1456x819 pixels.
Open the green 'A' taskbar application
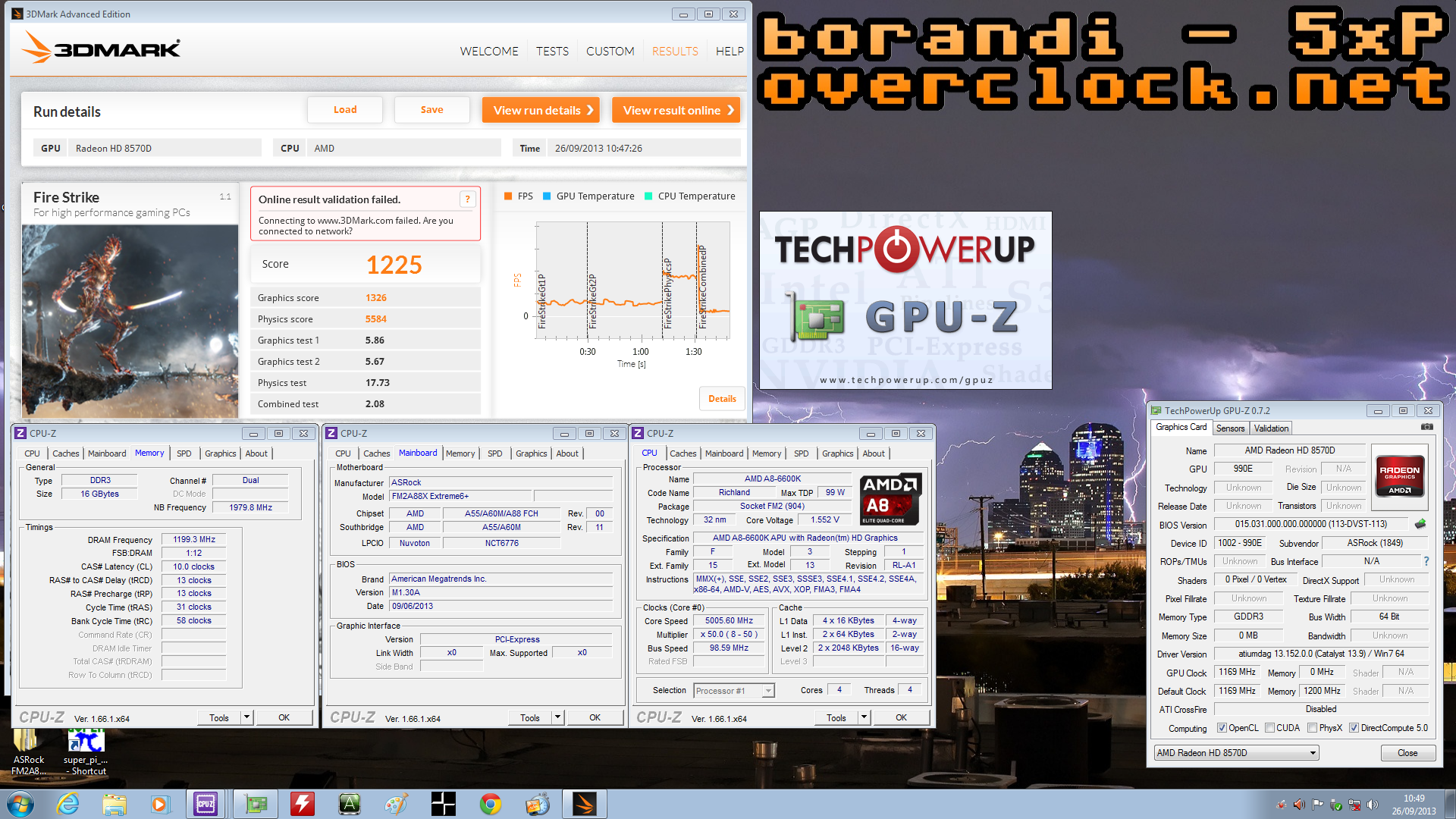click(350, 804)
